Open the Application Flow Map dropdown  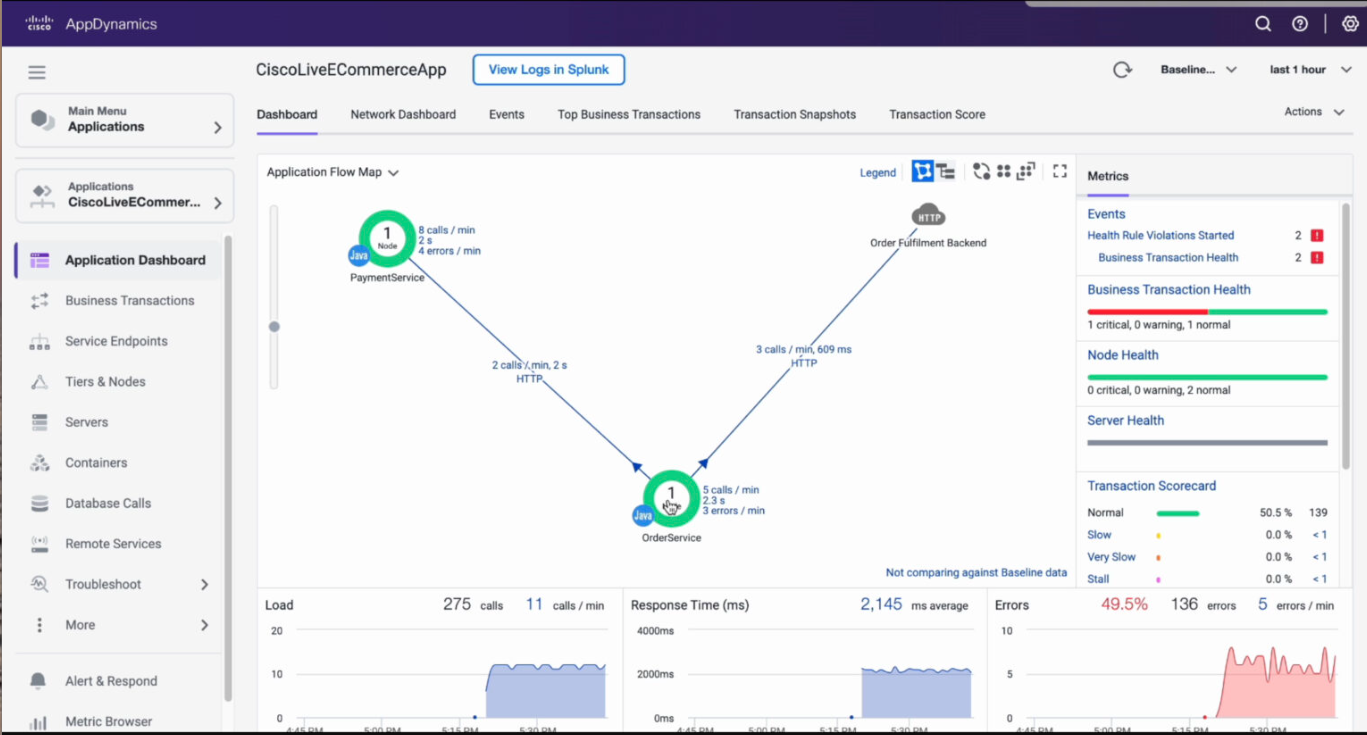click(332, 172)
